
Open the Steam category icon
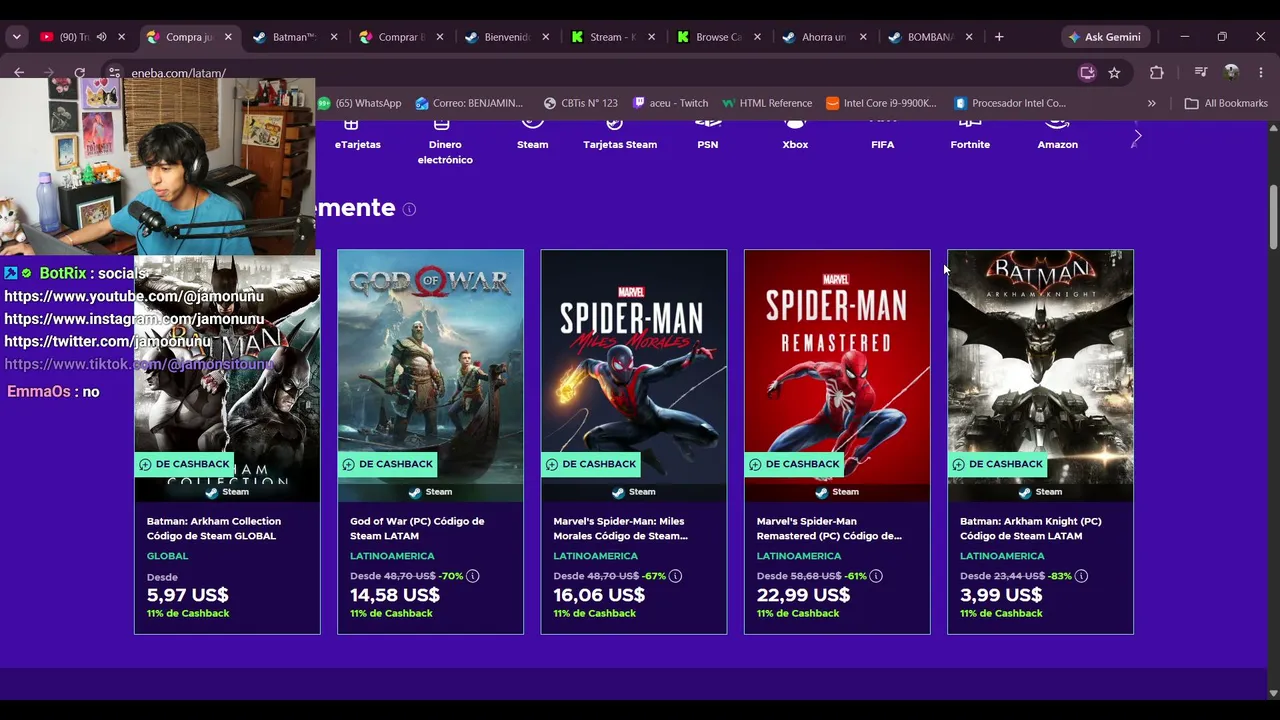point(532,125)
